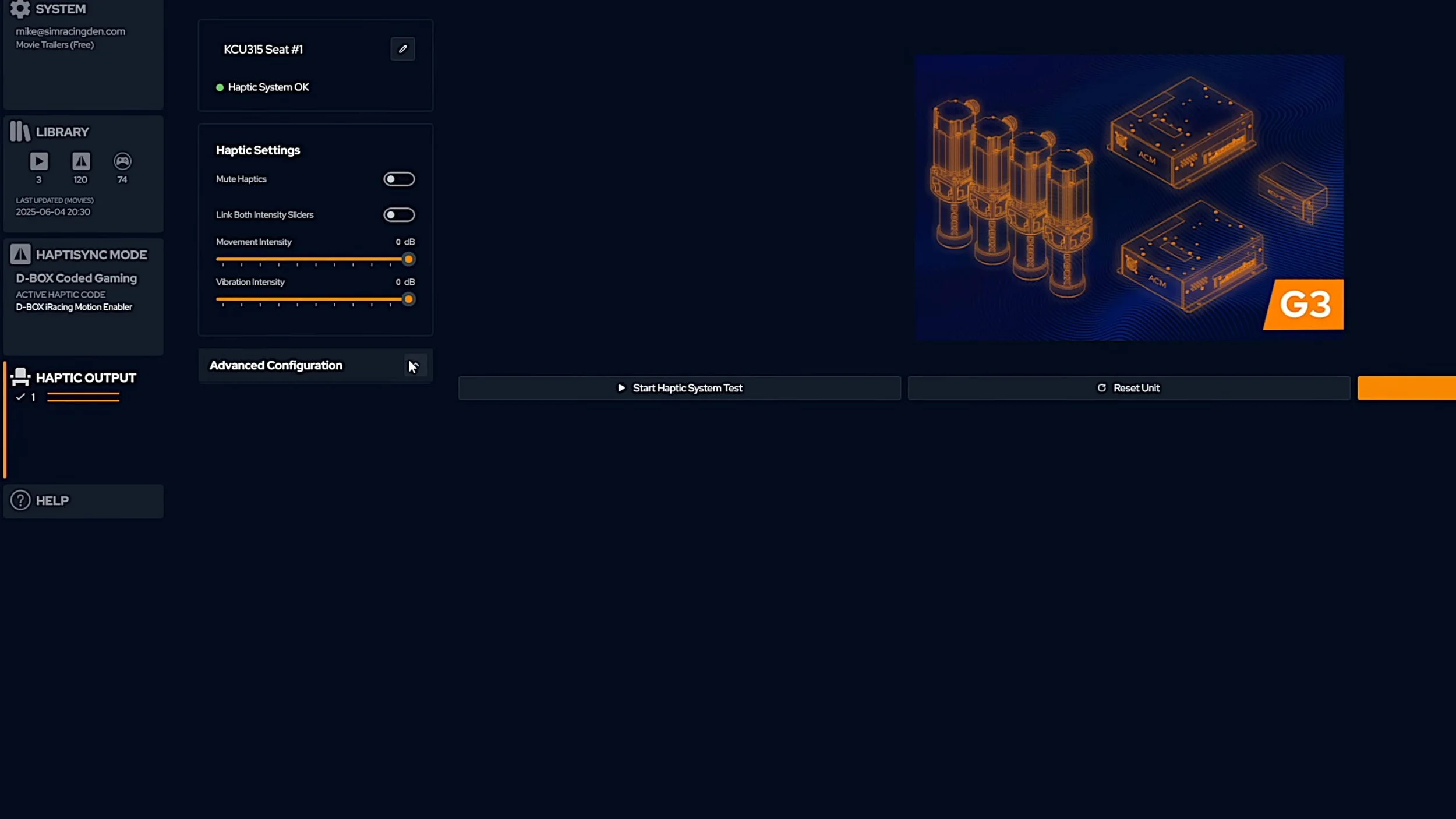Click Movie Trailers (Free) subscription text
1456x819 pixels.
coord(55,45)
